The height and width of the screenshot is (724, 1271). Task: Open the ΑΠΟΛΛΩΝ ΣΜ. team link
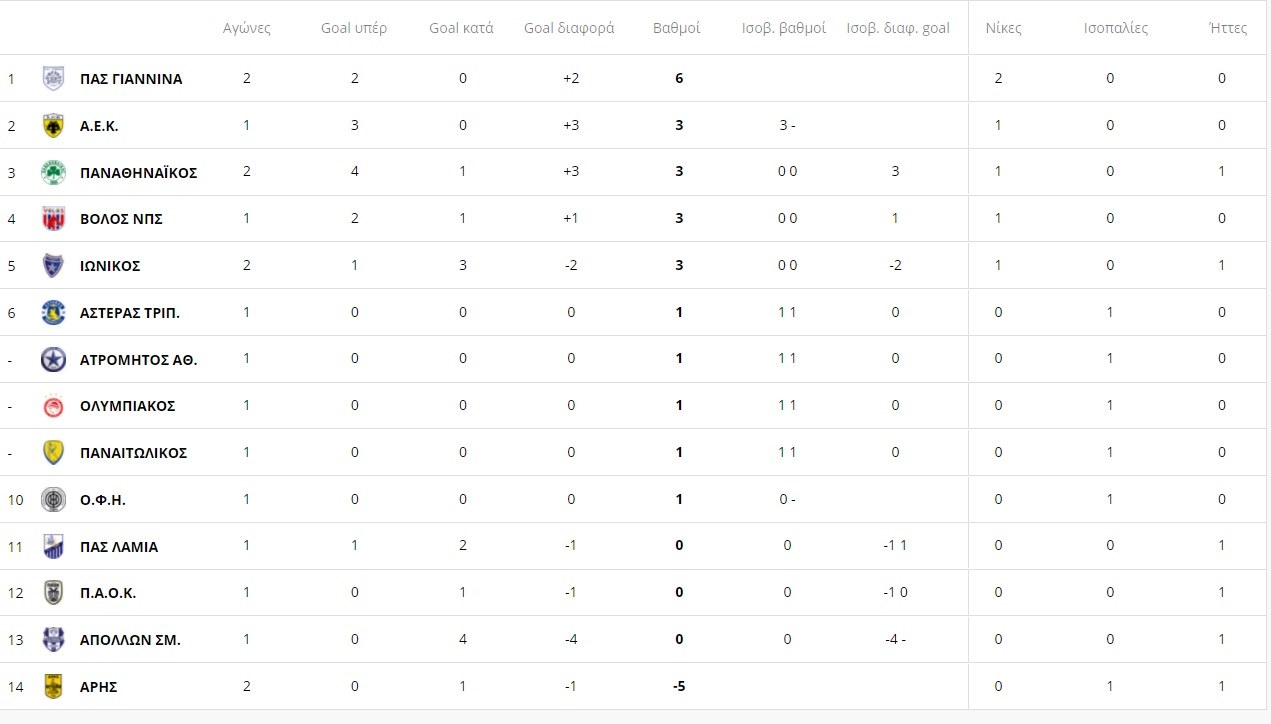[130, 639]
